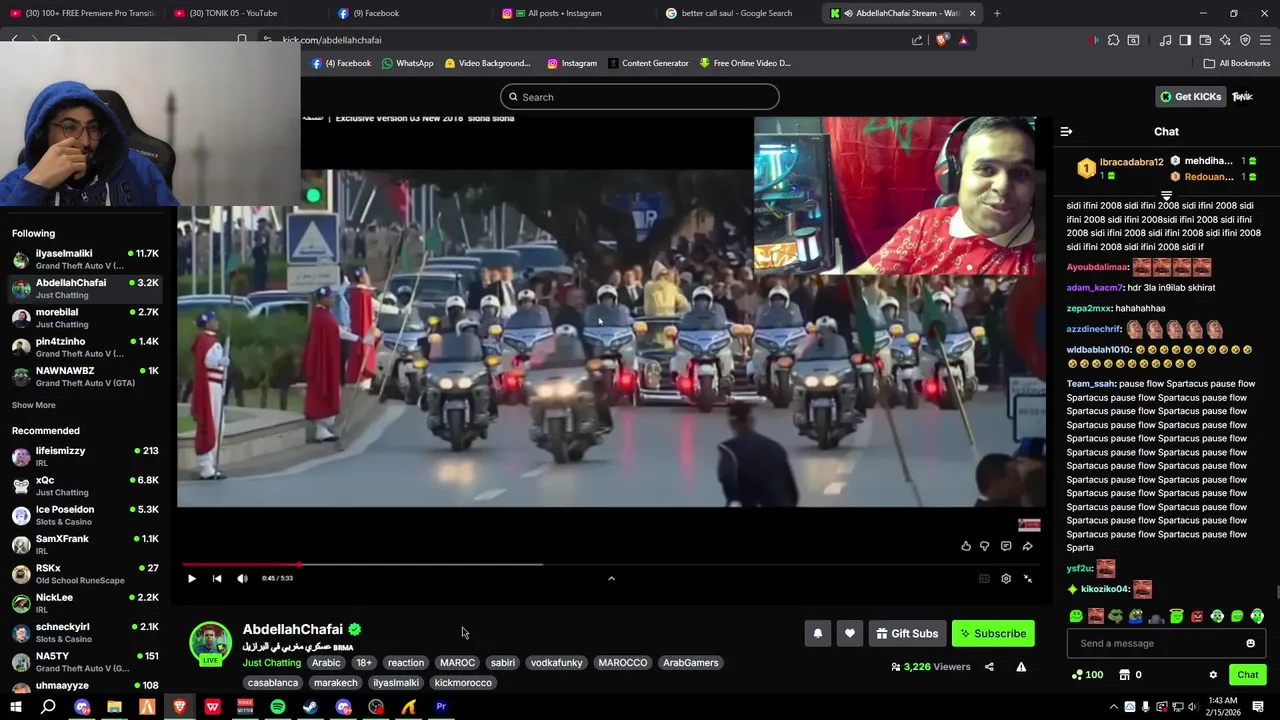Share the embedded video with arrow icon
The width and height of the screenshot is (1280, 720).
coord(1027,546)
